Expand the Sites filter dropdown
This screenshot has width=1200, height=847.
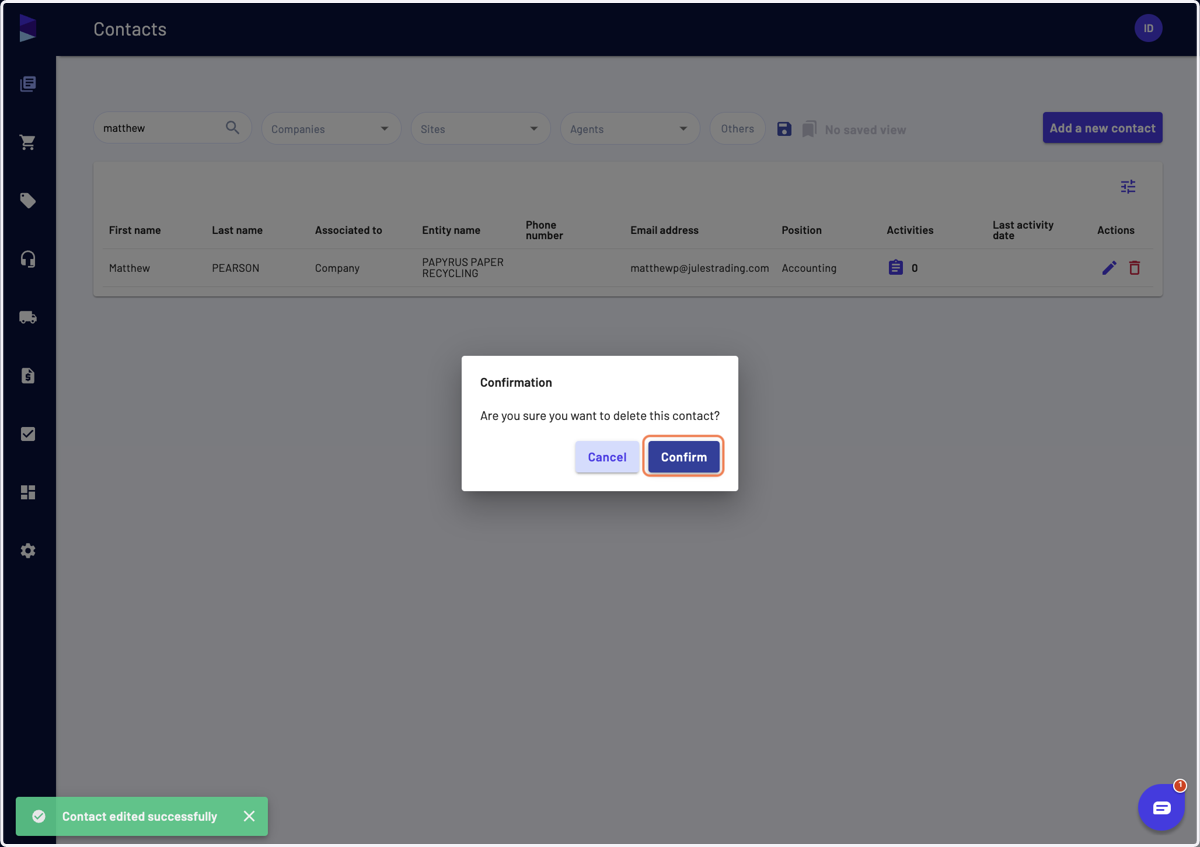480,129
